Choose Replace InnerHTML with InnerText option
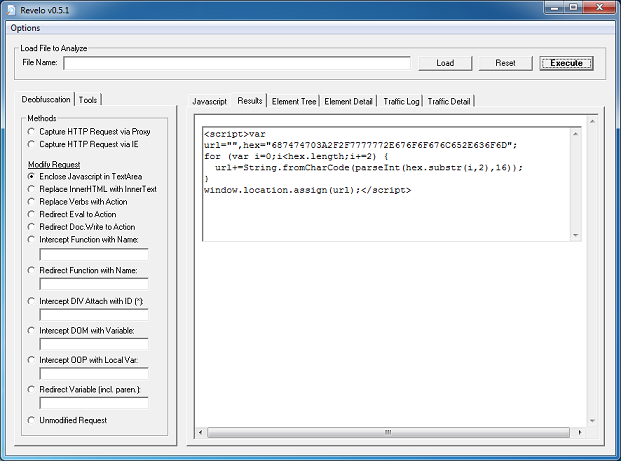Image resolution: width=621 pixels, height=461 pixels. click(32, 189)
